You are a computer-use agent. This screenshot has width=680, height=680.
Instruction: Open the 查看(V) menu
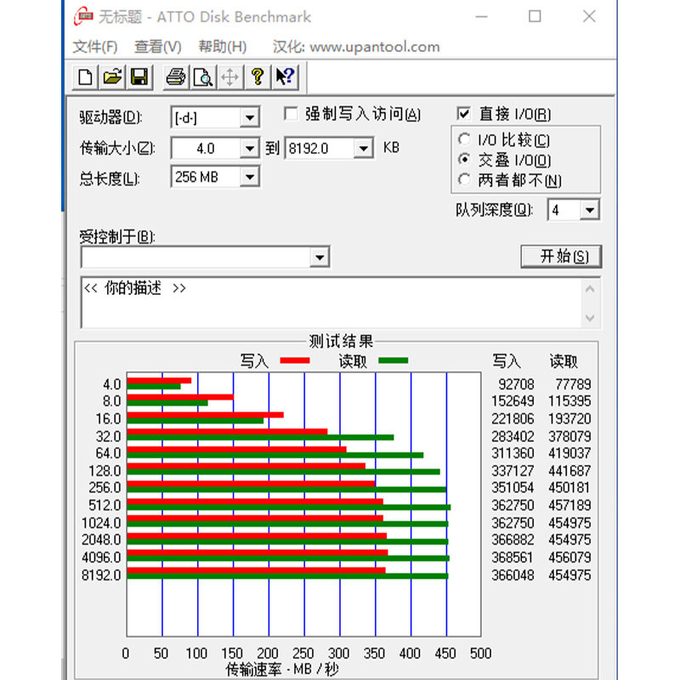(157, 47)
